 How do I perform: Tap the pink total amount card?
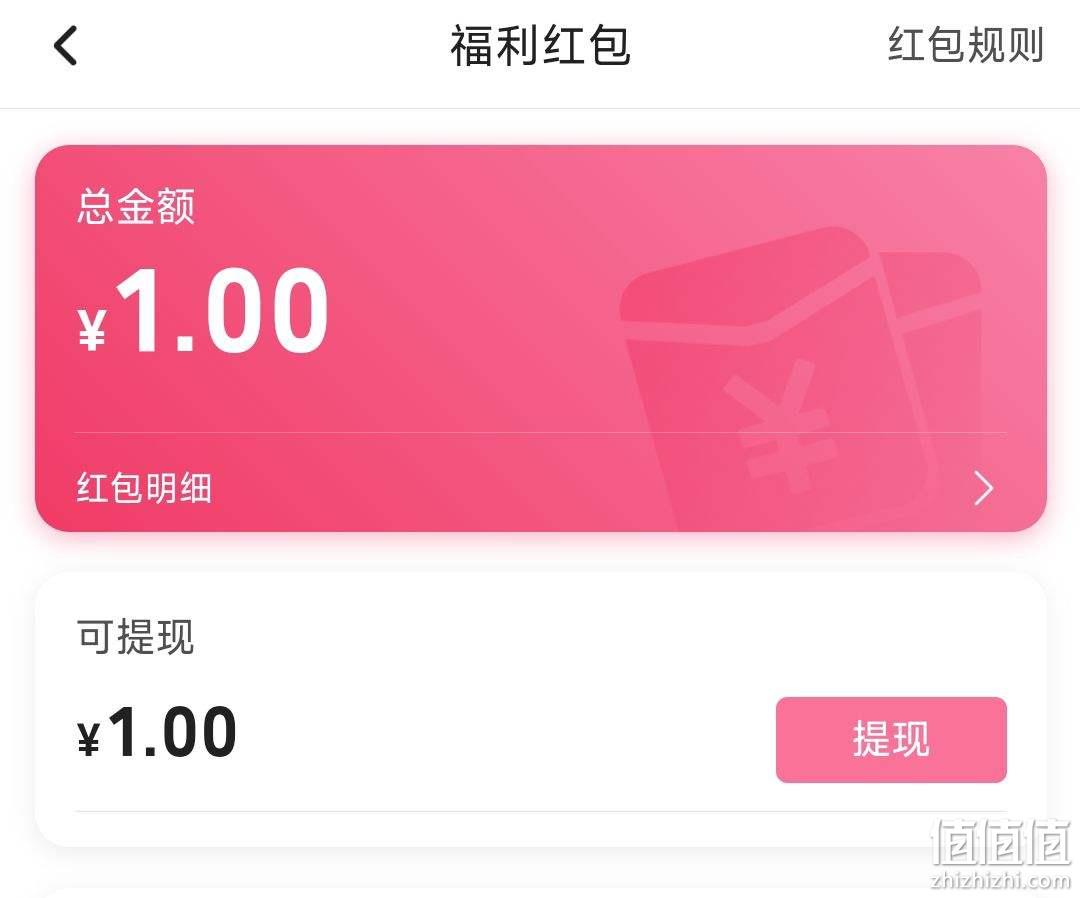pyautogui.click(x=541, y=338)
